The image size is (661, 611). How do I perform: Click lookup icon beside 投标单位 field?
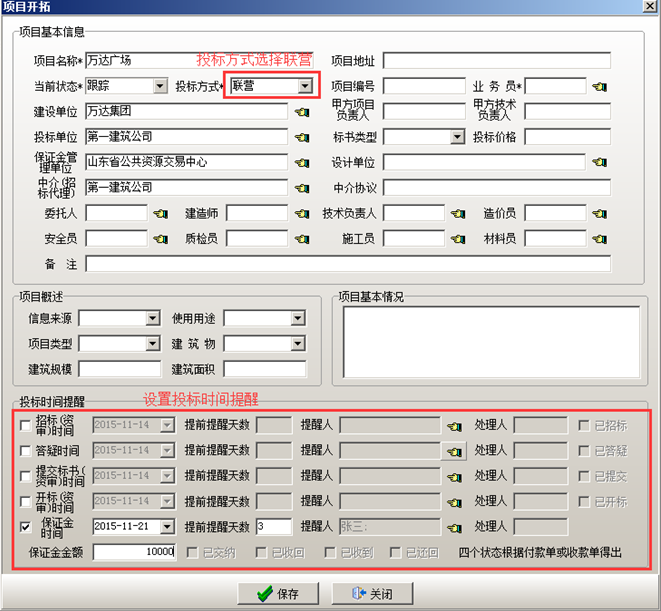pyautogui.click(x=301, y=137)
